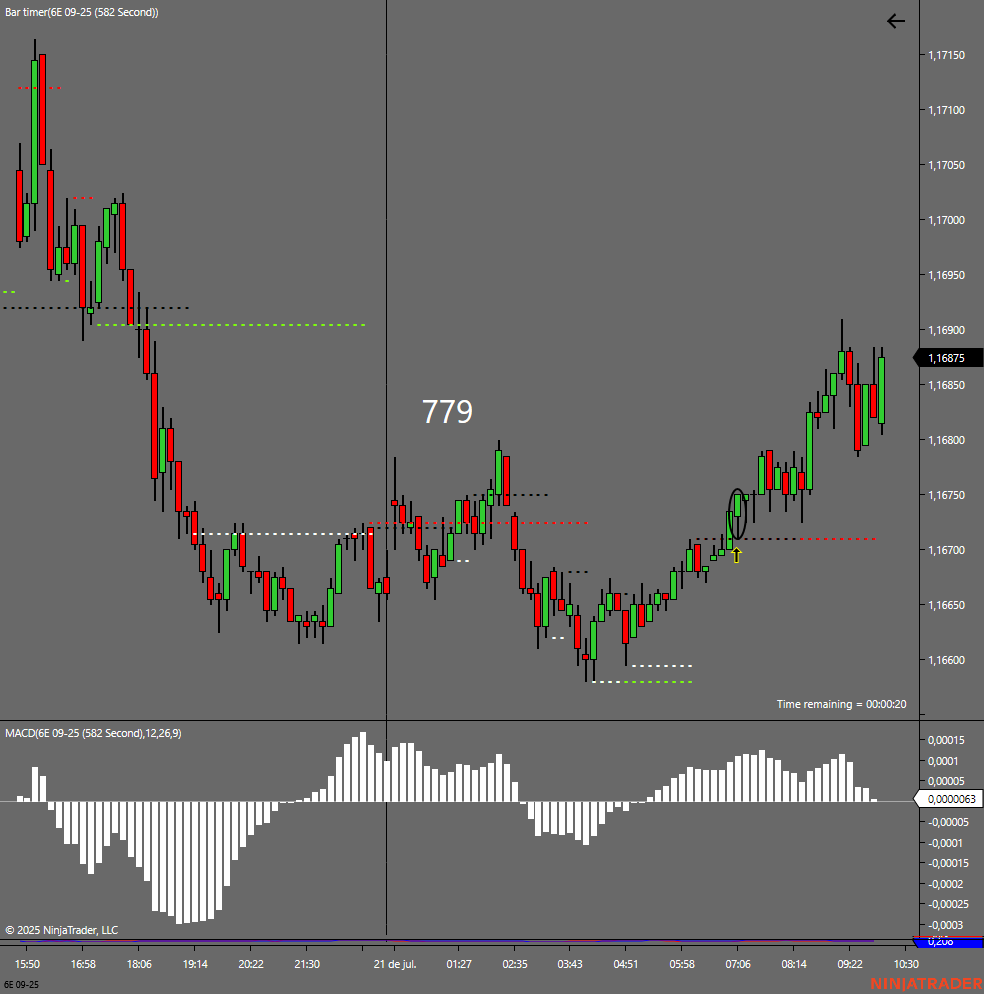
Task: Click the NinjaTrader logo text
Action: pos(926,984)
